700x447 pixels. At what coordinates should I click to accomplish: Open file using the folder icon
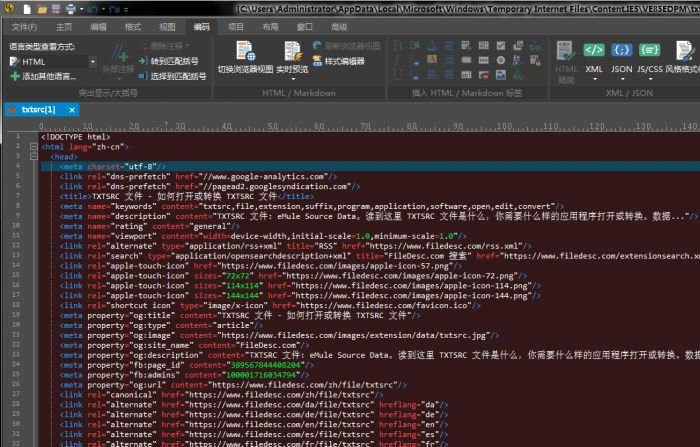[x=42, y=9]
